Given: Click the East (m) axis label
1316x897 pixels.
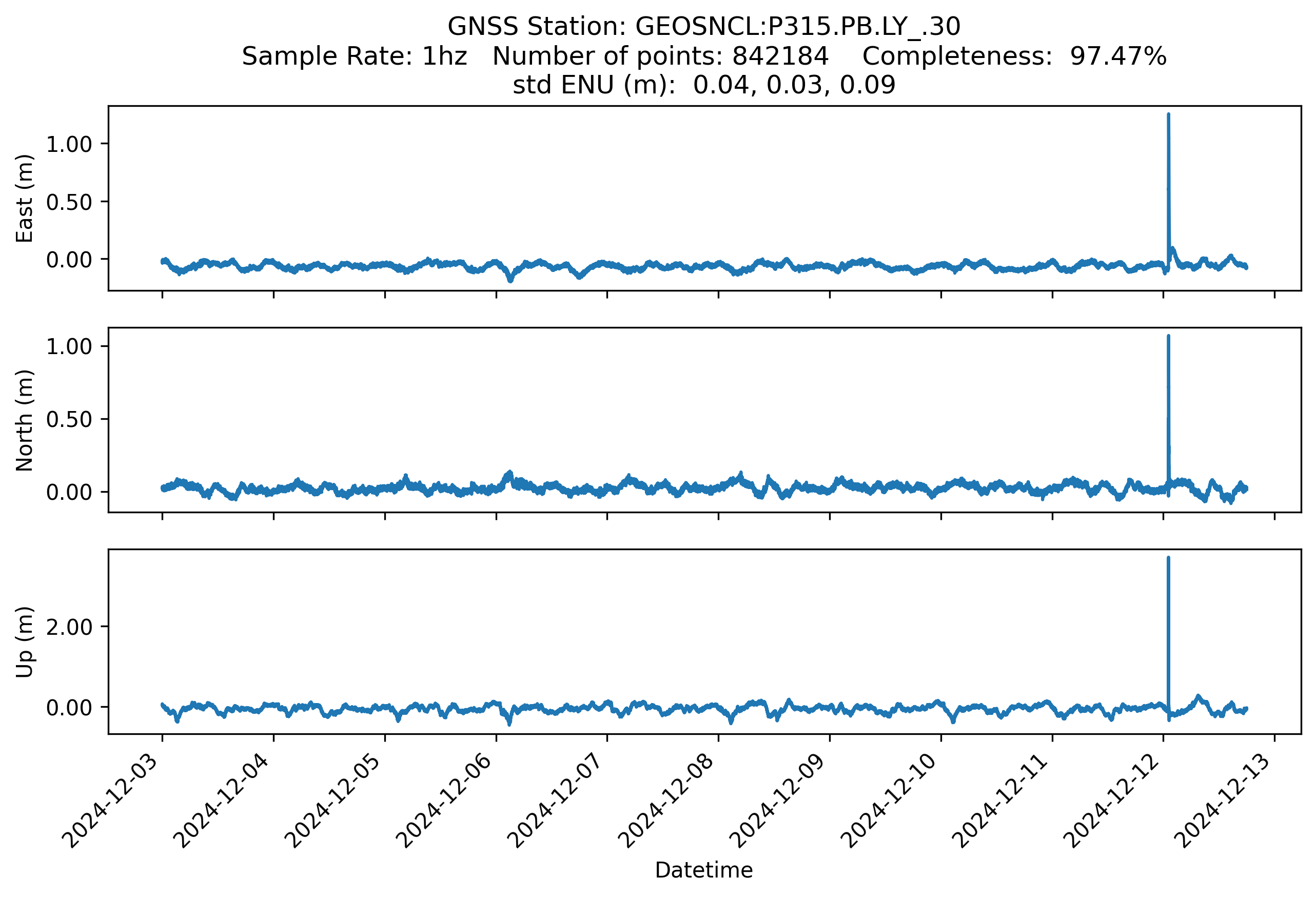Looking at the screenshot, I should coord(24,198).
